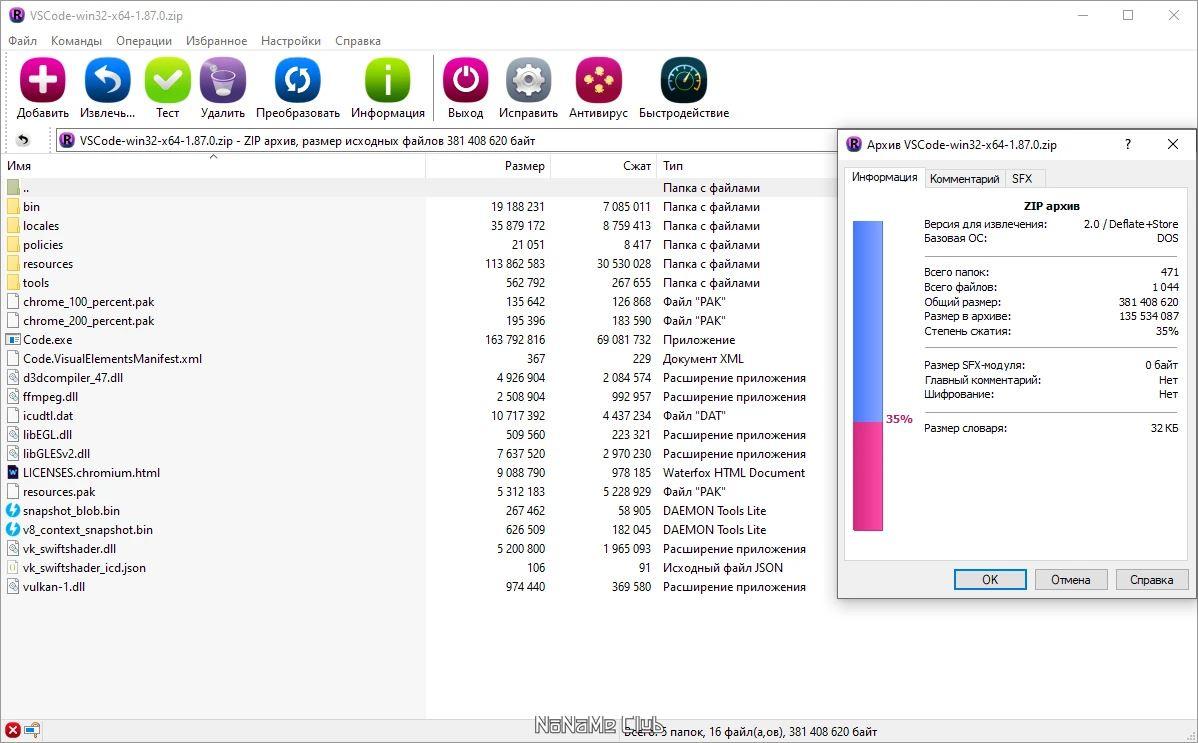Click the Справка button in dialog
The height and width of the screenshot is (743, 1198).
[1151, 580]
